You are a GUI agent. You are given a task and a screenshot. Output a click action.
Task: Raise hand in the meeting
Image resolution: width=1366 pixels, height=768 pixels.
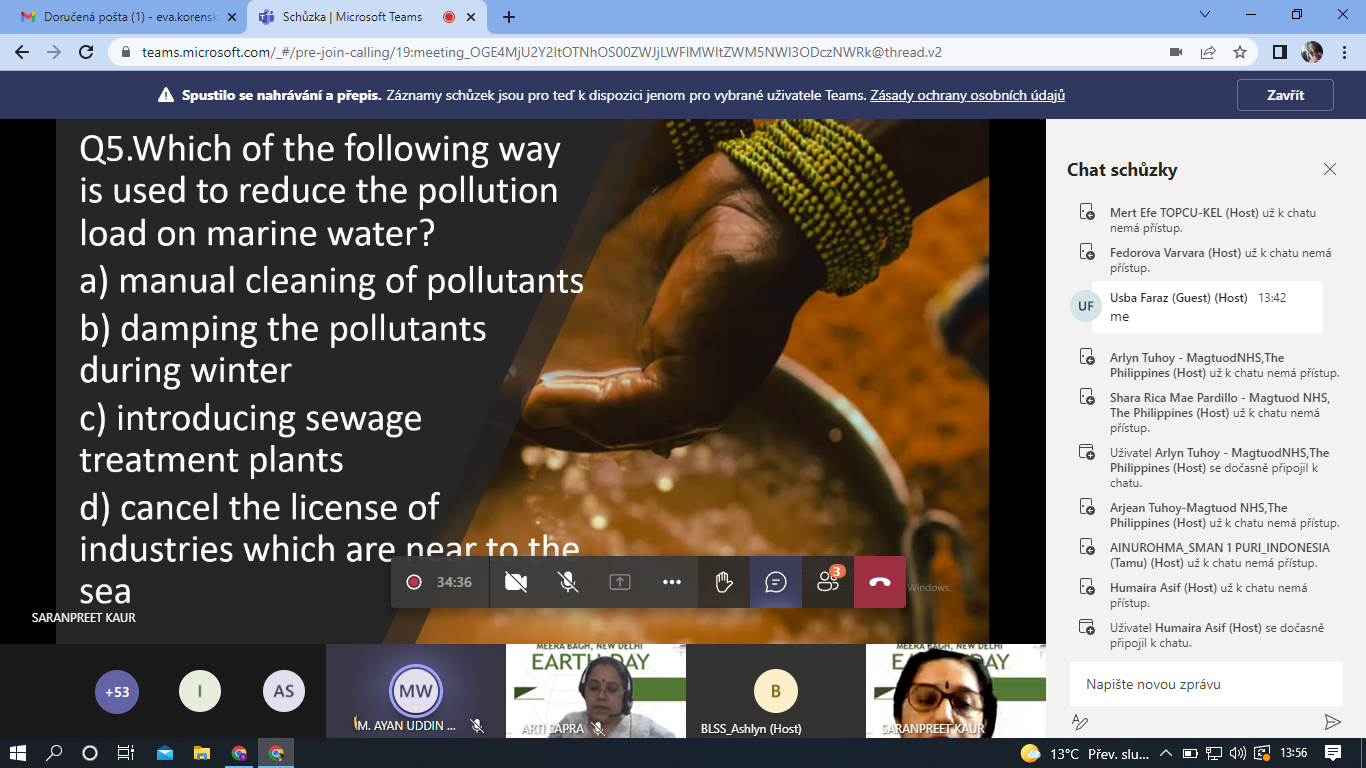pyautogui.click(x=724, y=582)
